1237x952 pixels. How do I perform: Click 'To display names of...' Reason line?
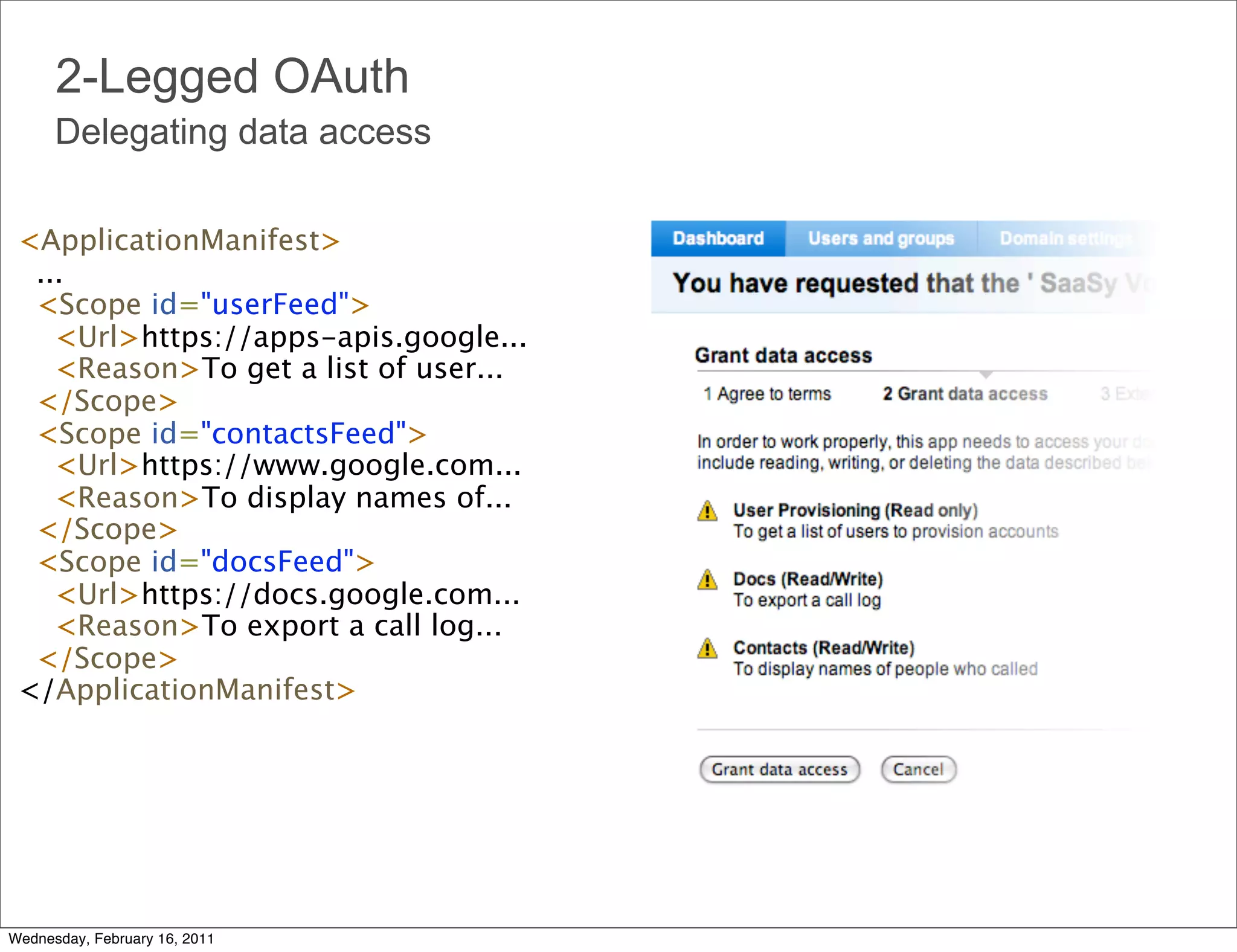284,498
